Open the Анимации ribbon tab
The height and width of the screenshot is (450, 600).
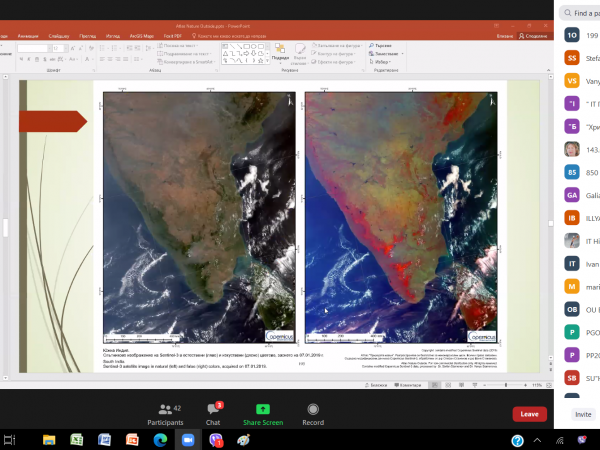(x=28, y=36)
